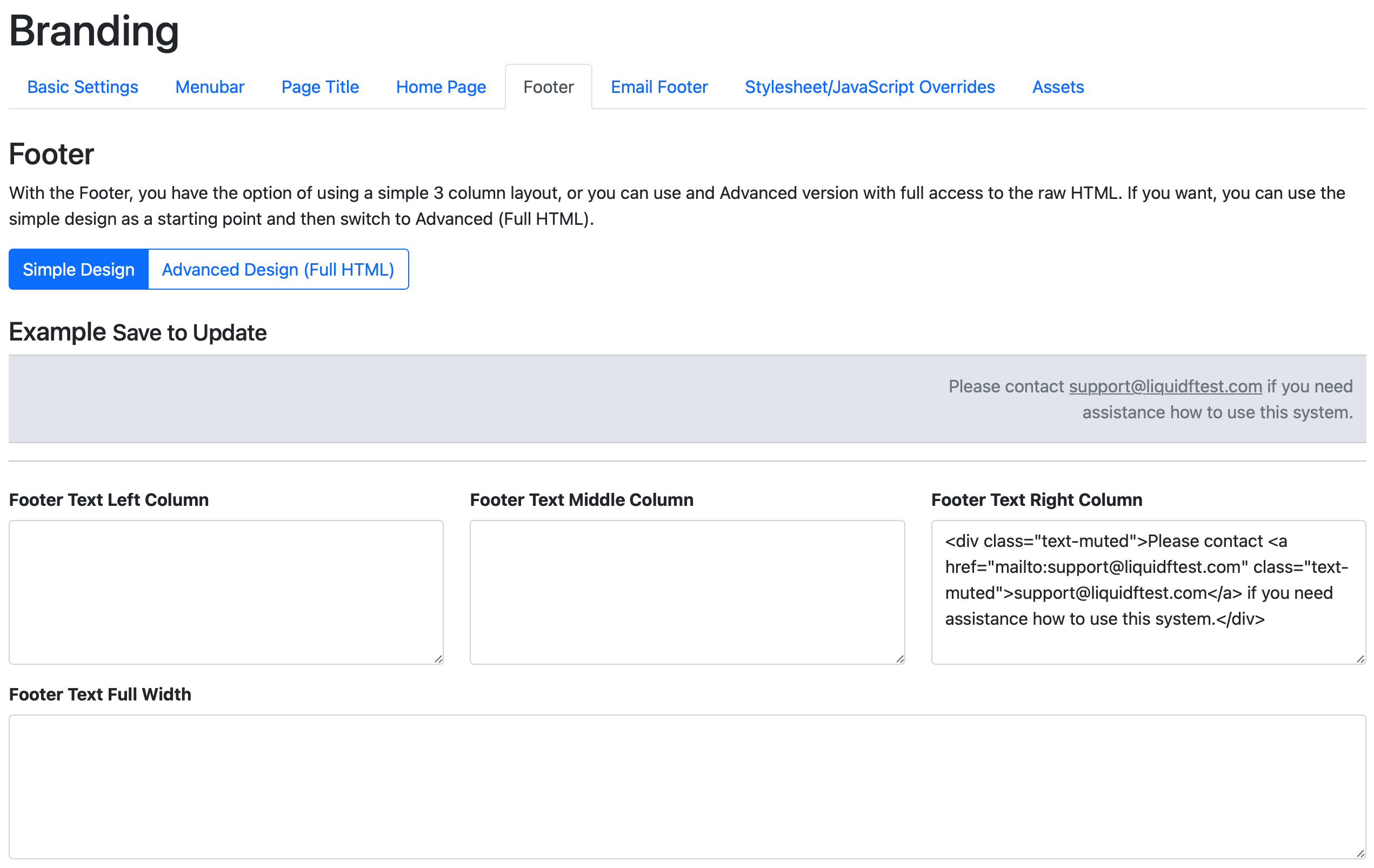Click the support@liquidftest.com email link
The width and height of the screenshot is (1374, 868).
click(x=1165, y=386)
